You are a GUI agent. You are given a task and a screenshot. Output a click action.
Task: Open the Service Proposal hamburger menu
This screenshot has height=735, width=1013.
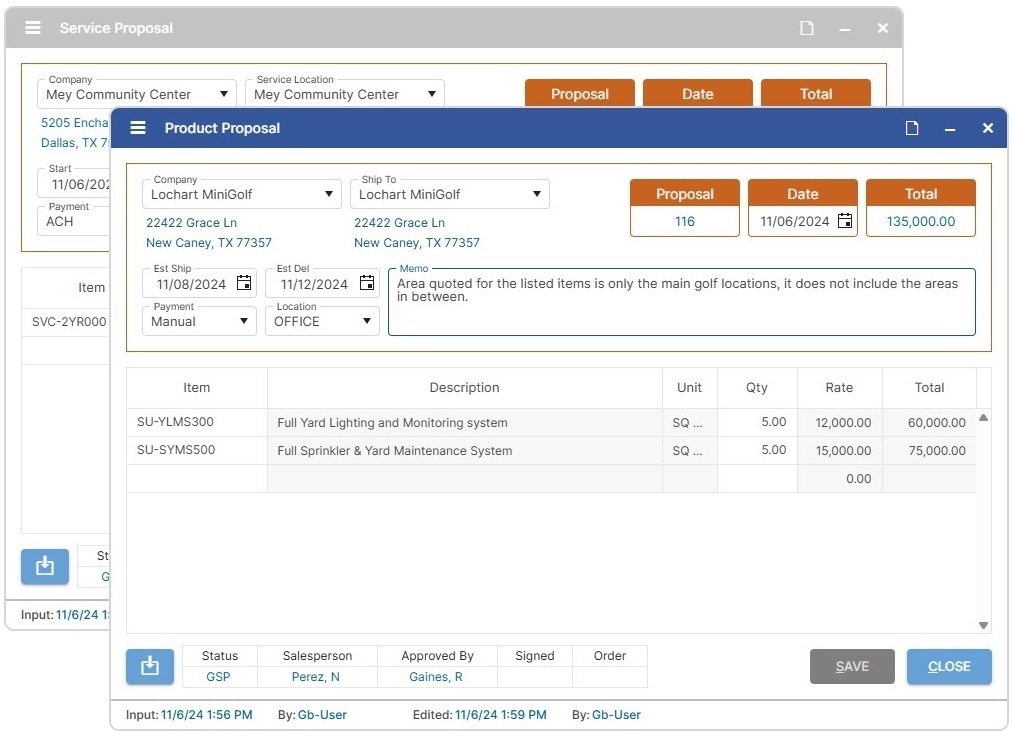coord(32,28)
